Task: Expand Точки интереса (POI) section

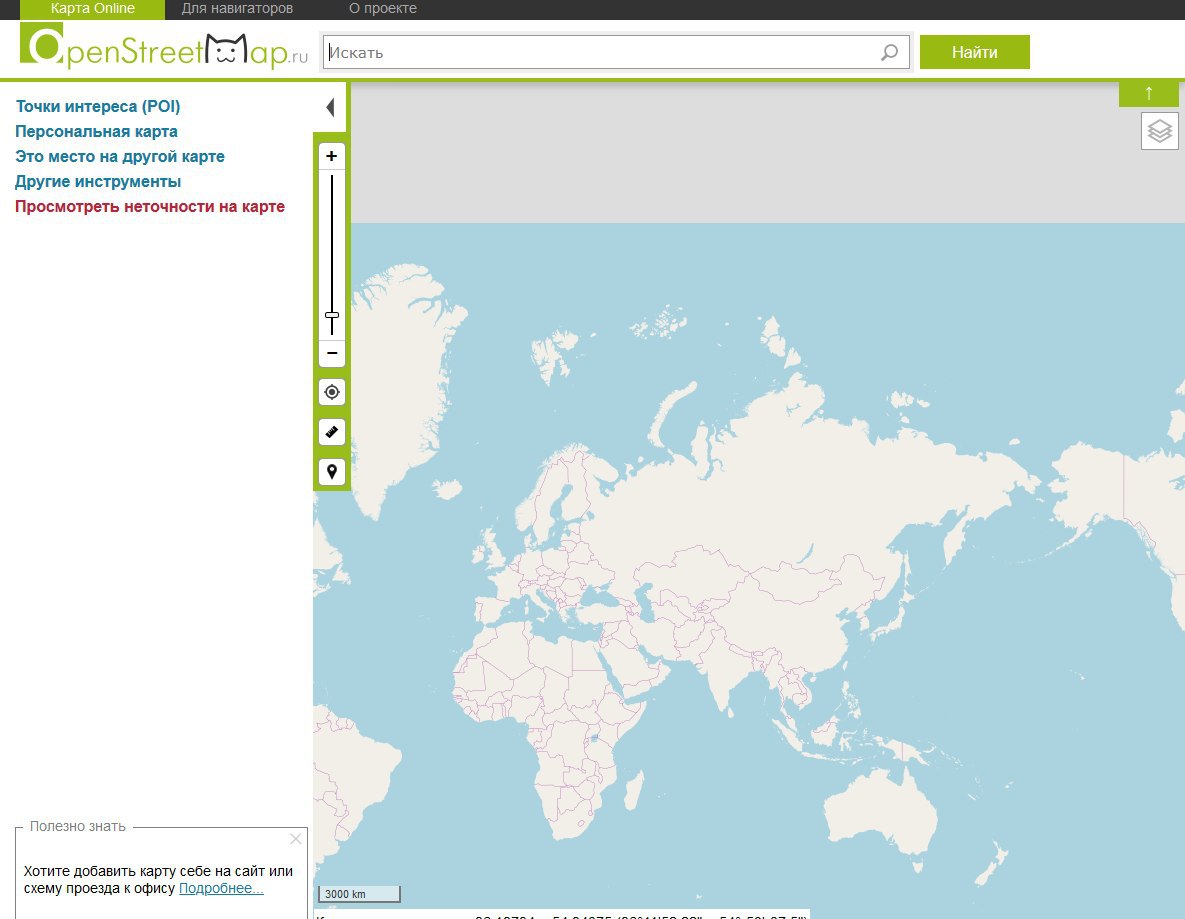Action: (98, 107)
